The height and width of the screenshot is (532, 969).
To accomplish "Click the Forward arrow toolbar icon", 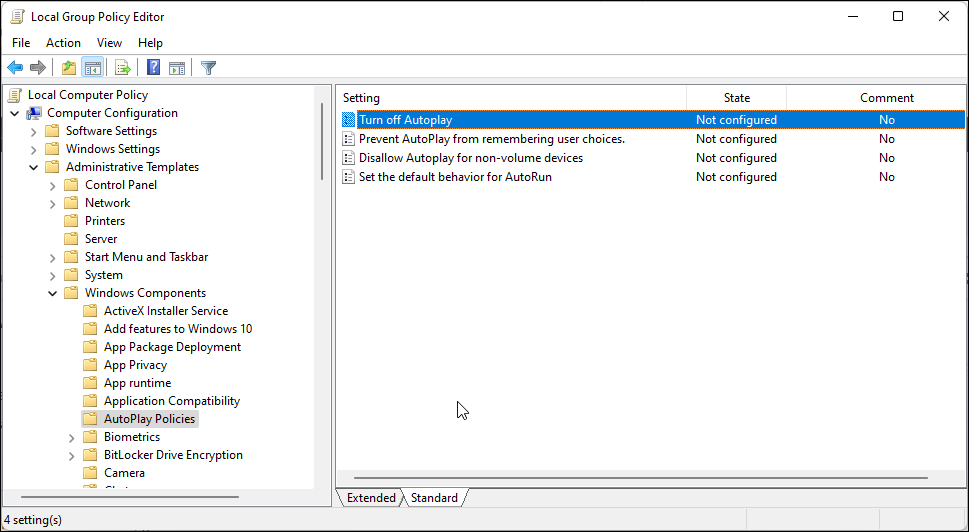I will pos(38,67).
